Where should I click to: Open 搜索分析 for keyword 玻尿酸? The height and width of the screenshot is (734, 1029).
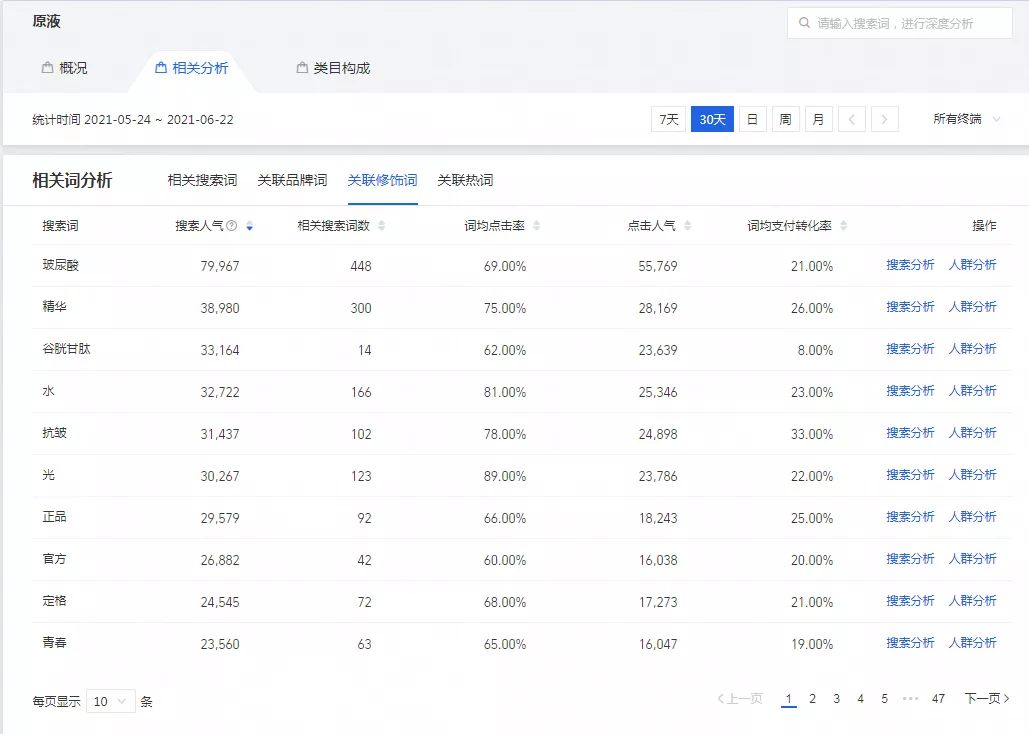(x=909, y=264)
